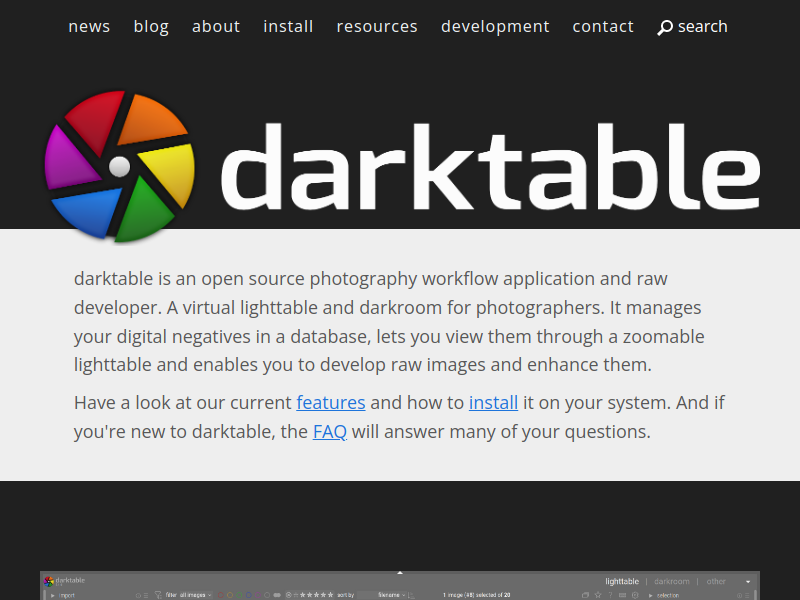The image size is (800, 600).
Task: Navigate to the contact page
Action: [603, 27]
